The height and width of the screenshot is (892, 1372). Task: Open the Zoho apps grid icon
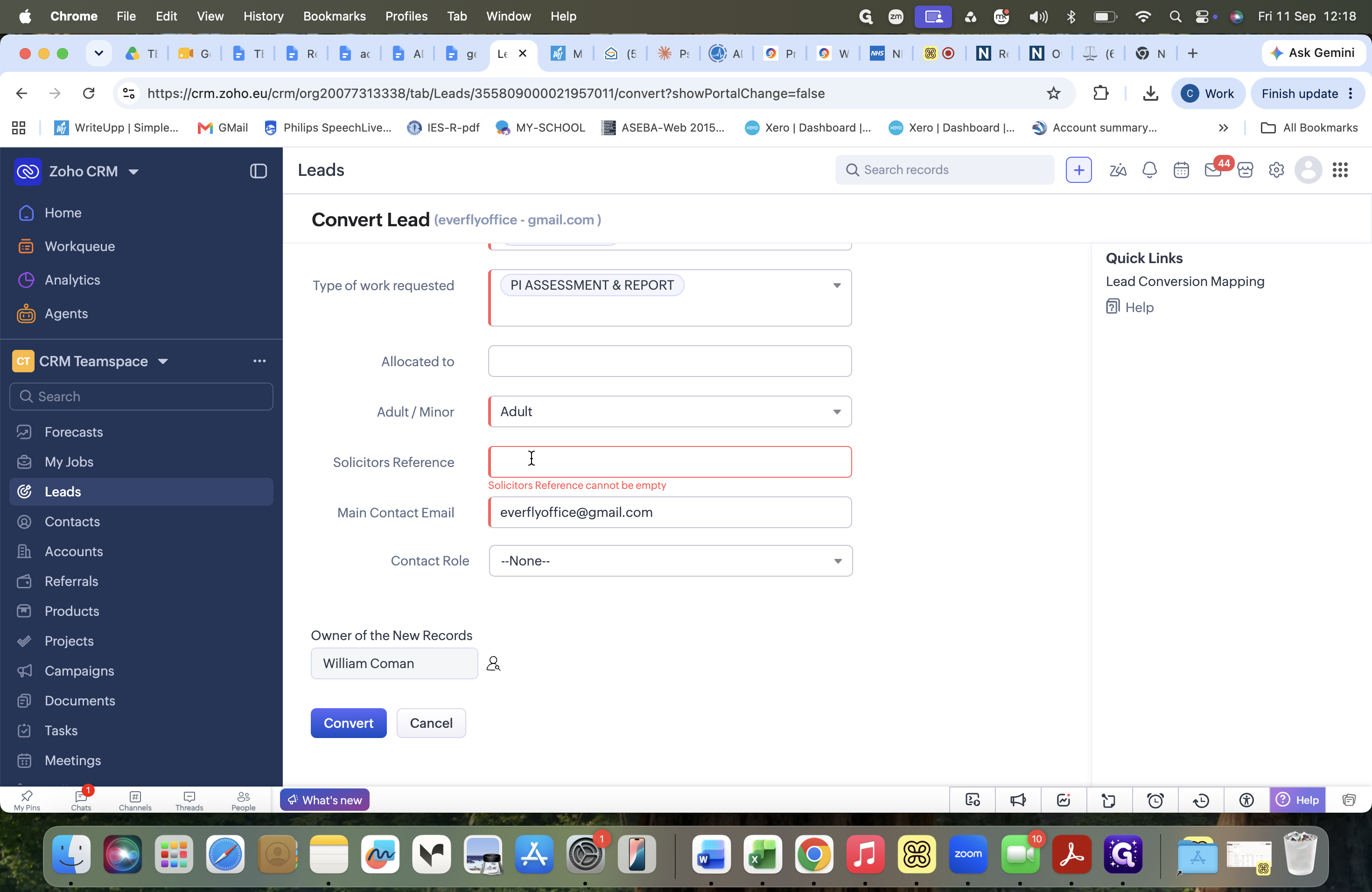pos(1340,170)
